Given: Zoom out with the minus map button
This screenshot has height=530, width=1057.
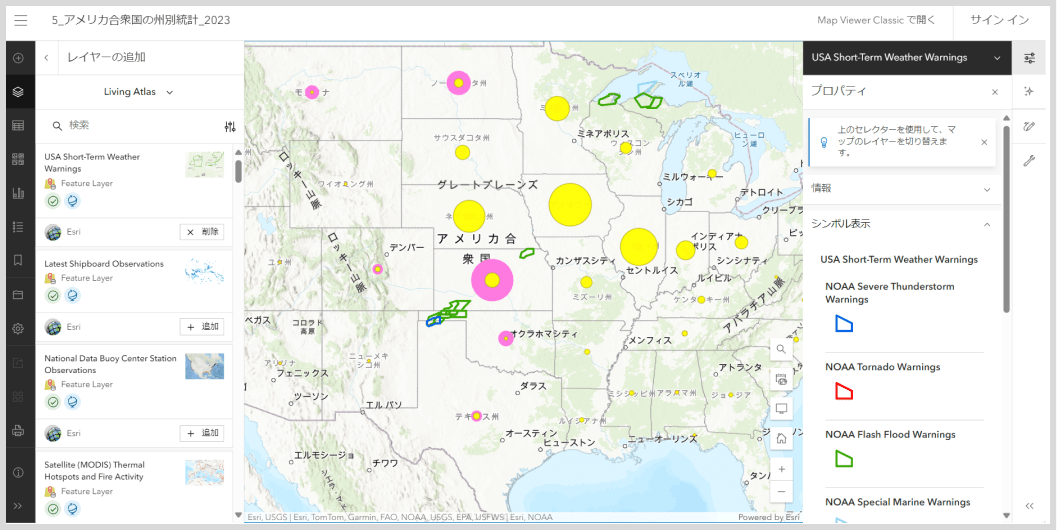Looking at the screenshot, I should coord(781,492).
